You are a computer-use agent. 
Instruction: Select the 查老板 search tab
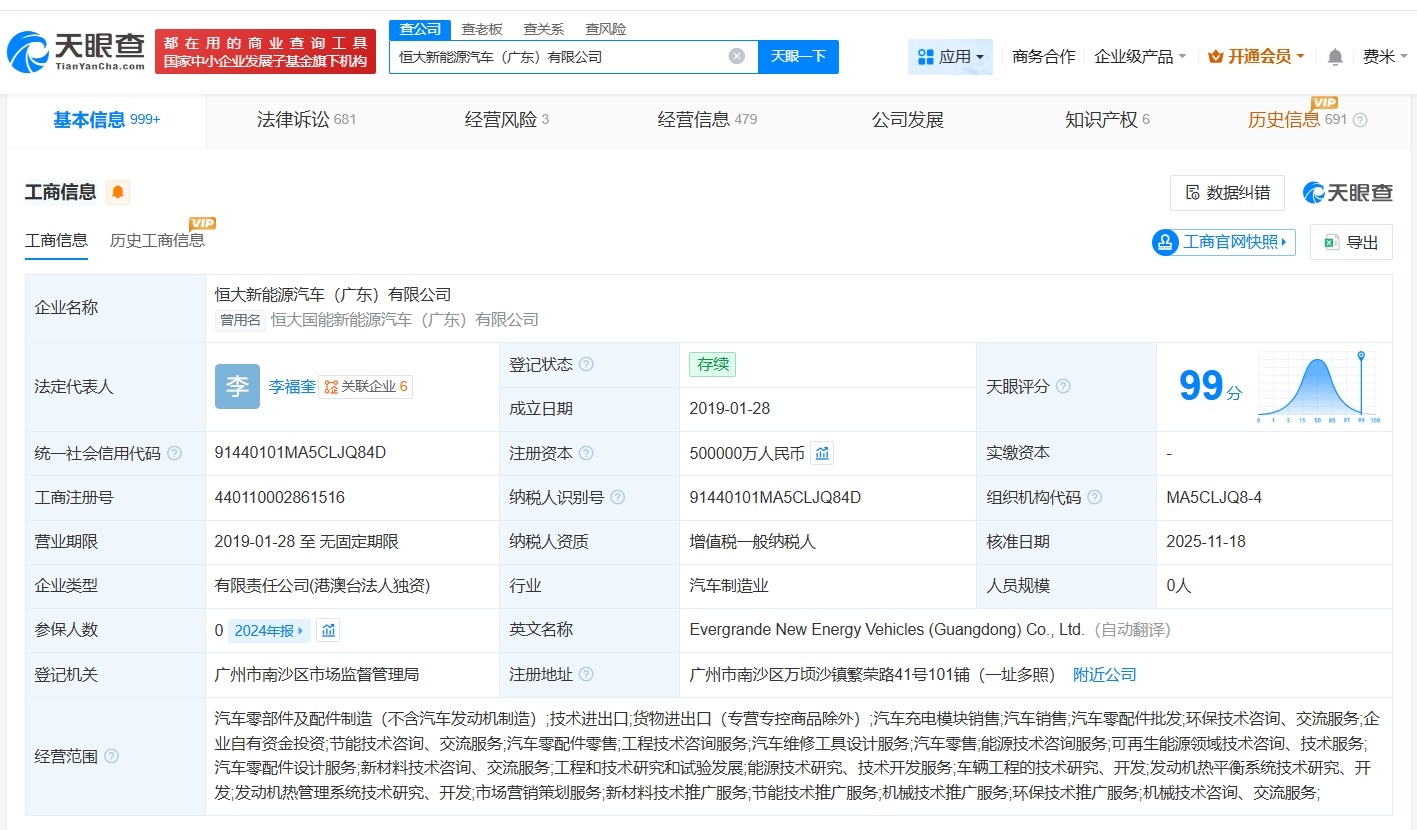(483, 29)
